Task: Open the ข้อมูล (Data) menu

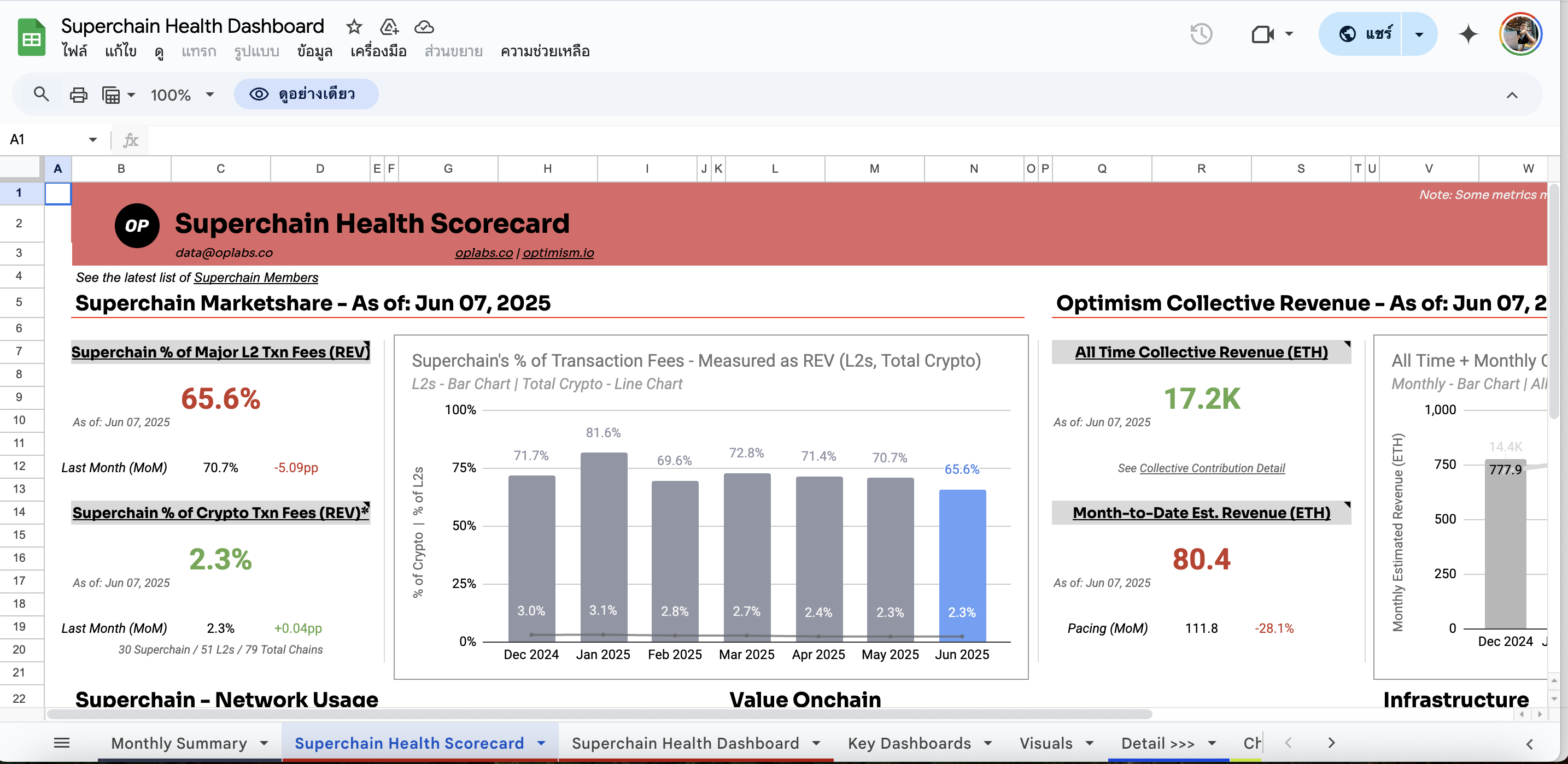Action: click(315, 52)
